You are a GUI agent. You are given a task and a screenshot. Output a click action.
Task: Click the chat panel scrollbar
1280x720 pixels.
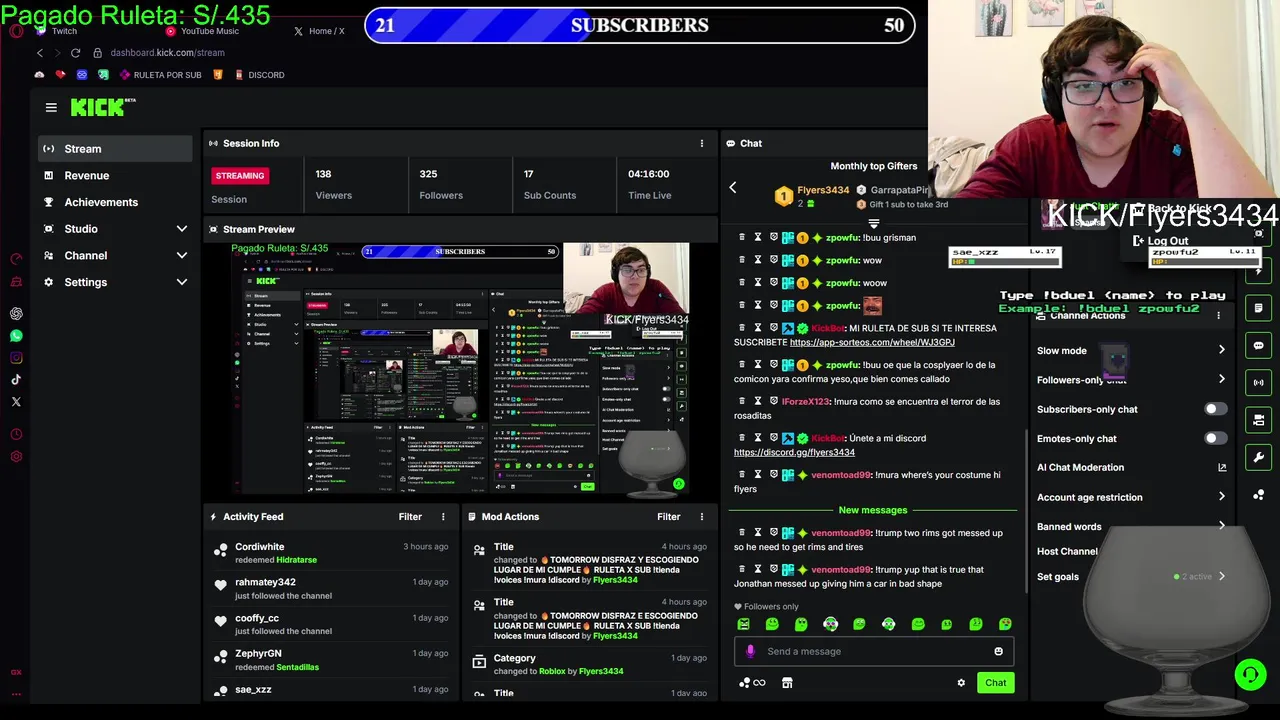pos(1026,510)
